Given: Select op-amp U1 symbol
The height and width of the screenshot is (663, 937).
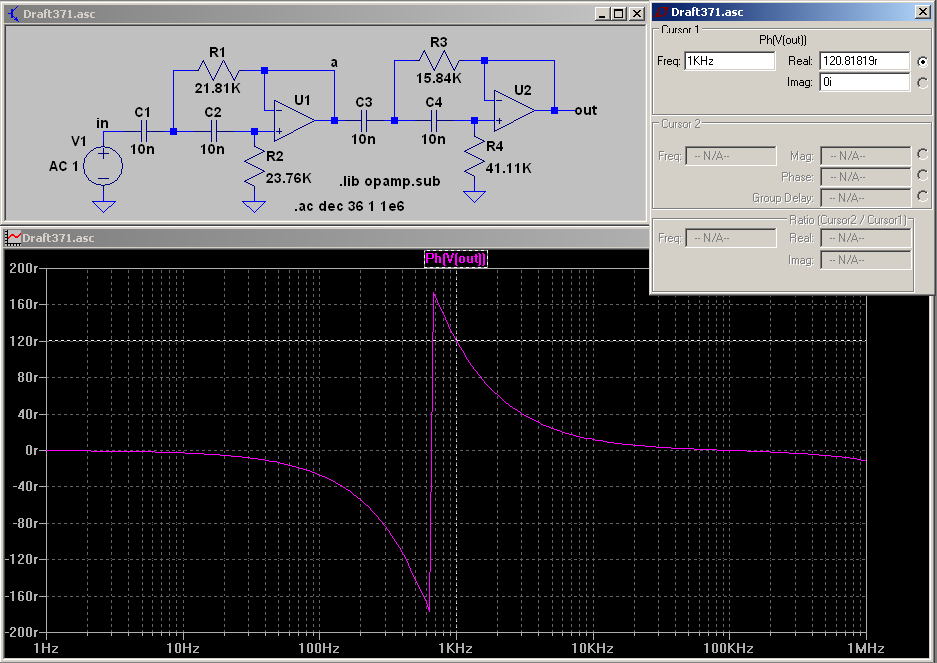Looking at the screenshot, I should 294,121.
